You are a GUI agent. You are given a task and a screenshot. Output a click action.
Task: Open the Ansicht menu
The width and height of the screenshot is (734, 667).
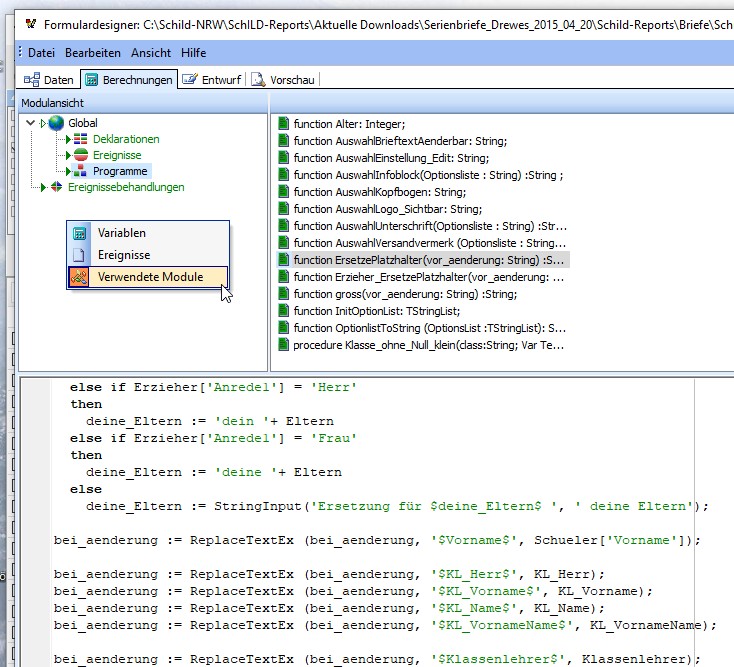click(x=151, y=53)
